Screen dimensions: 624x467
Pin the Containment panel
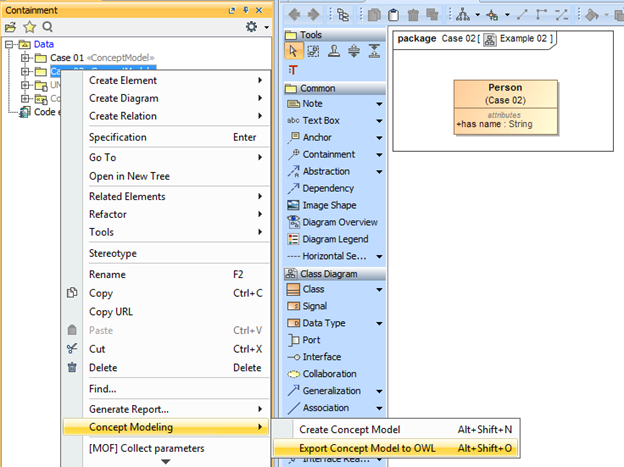point(245,9)
